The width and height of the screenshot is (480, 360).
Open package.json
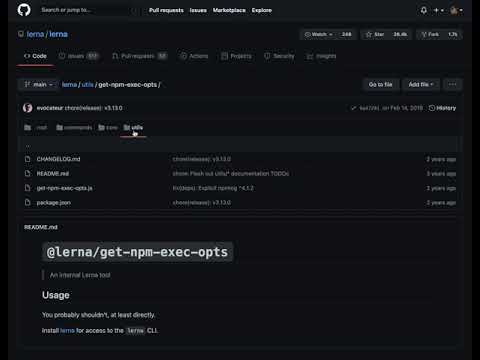(x=54, y=203)
